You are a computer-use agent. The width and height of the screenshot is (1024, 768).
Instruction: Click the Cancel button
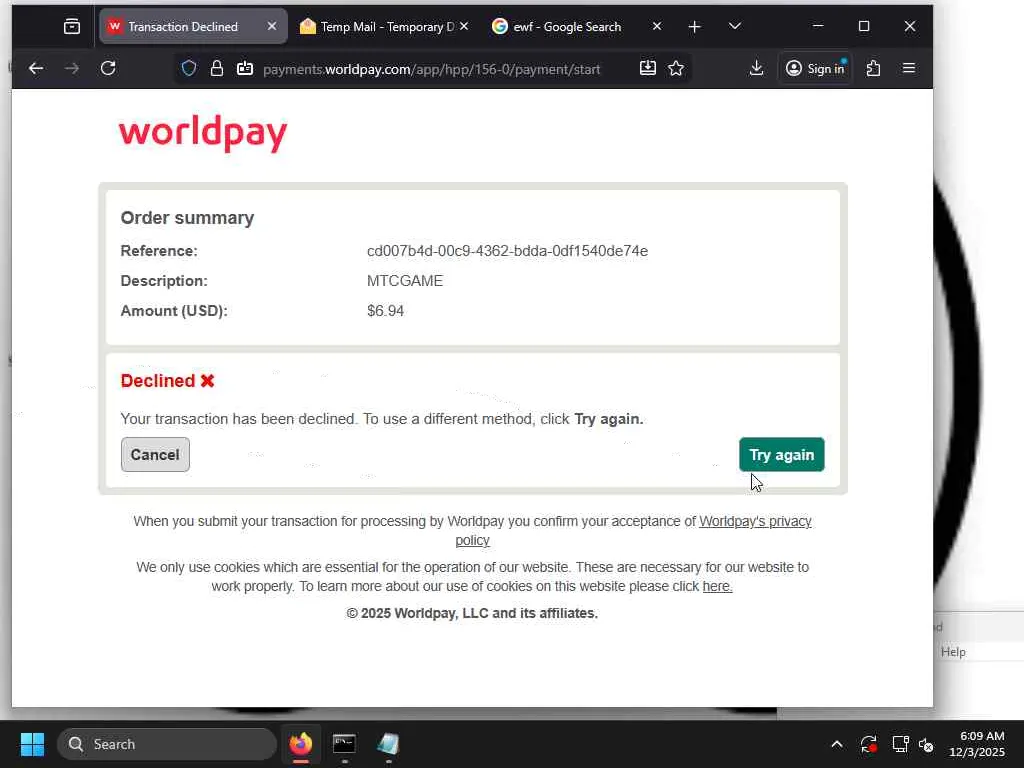click(155, 455)
